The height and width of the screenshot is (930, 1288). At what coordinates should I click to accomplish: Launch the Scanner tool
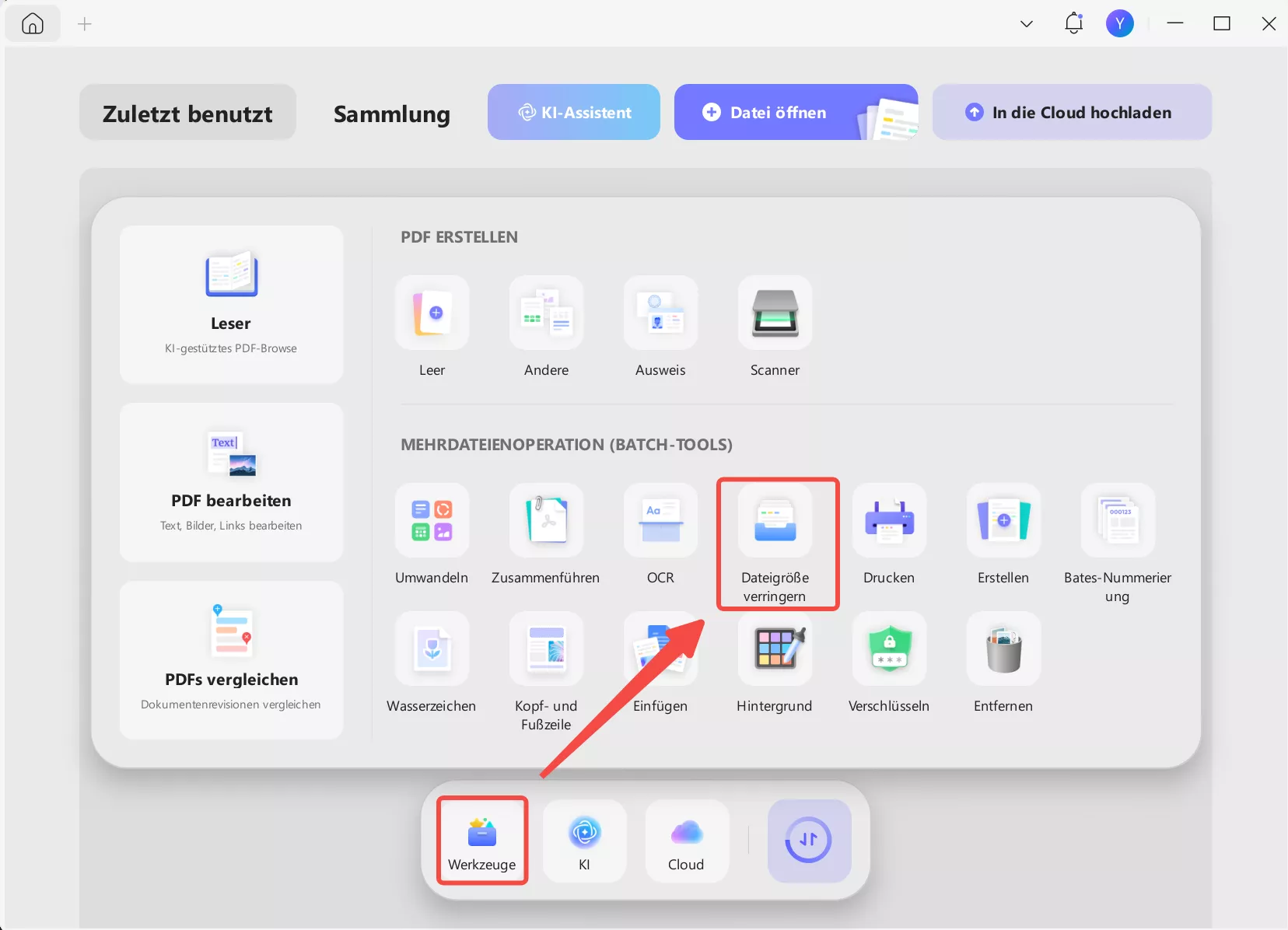coord(775,313)
